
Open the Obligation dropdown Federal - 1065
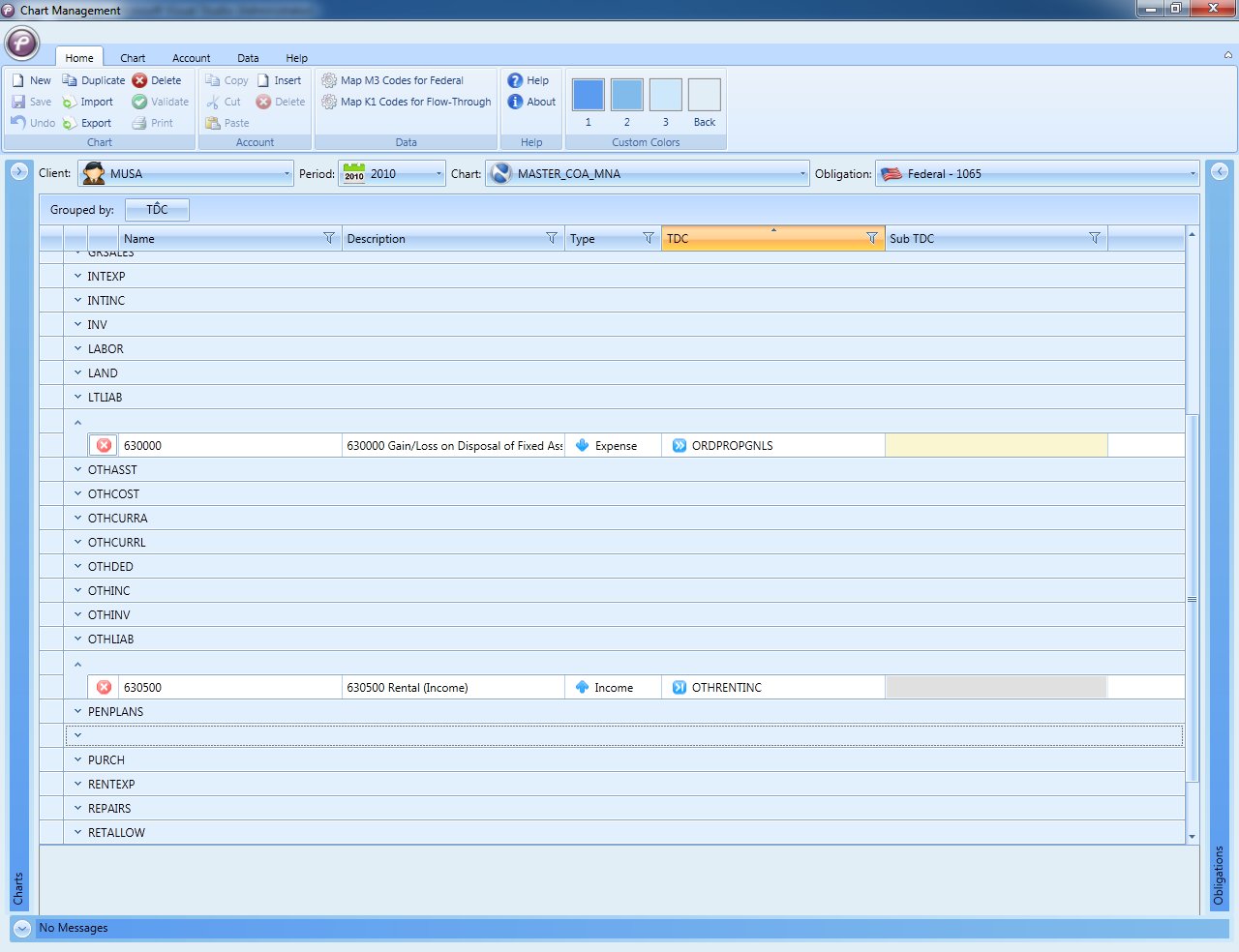1038,174
